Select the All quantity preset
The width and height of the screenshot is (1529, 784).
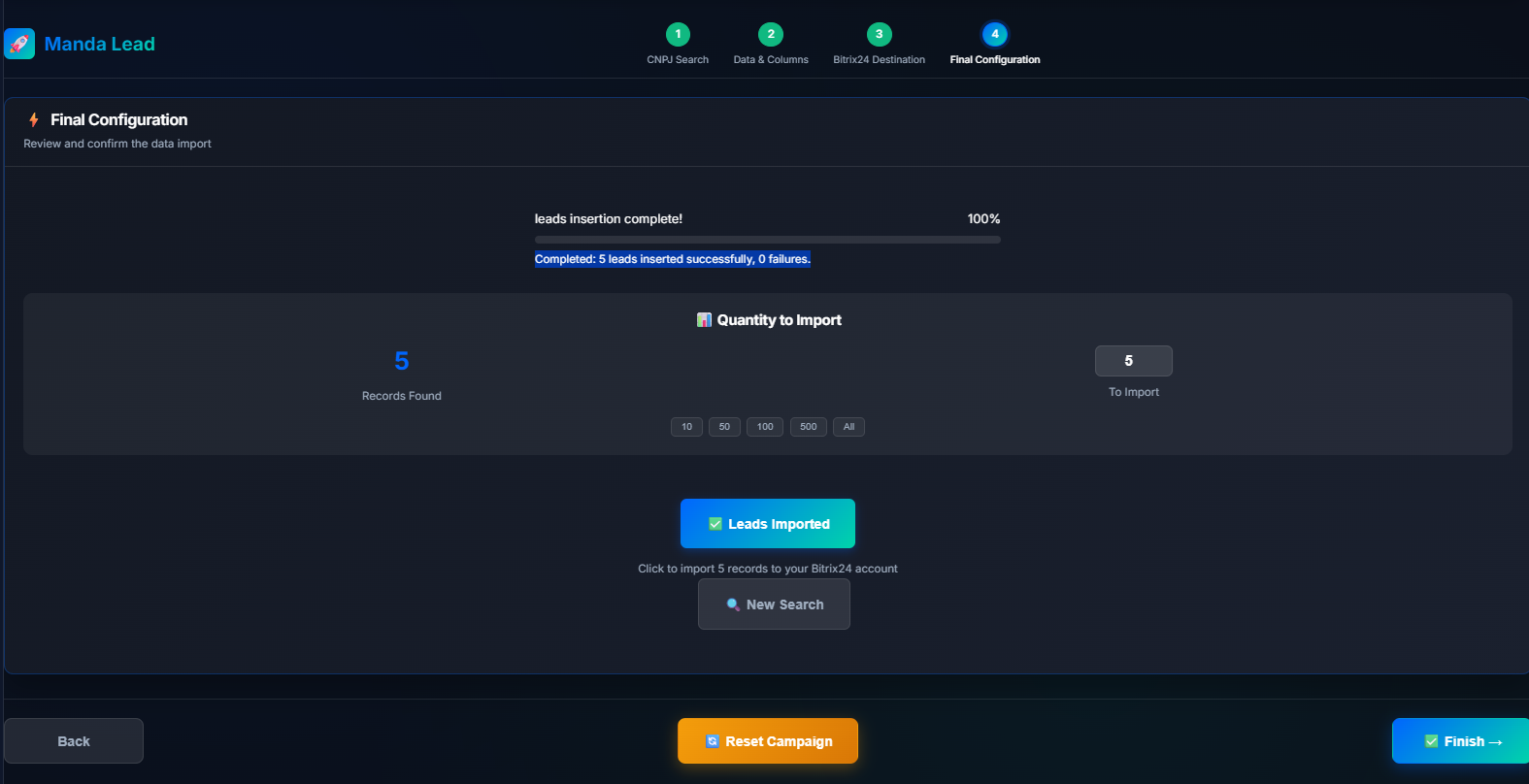(x=848, y=427)
